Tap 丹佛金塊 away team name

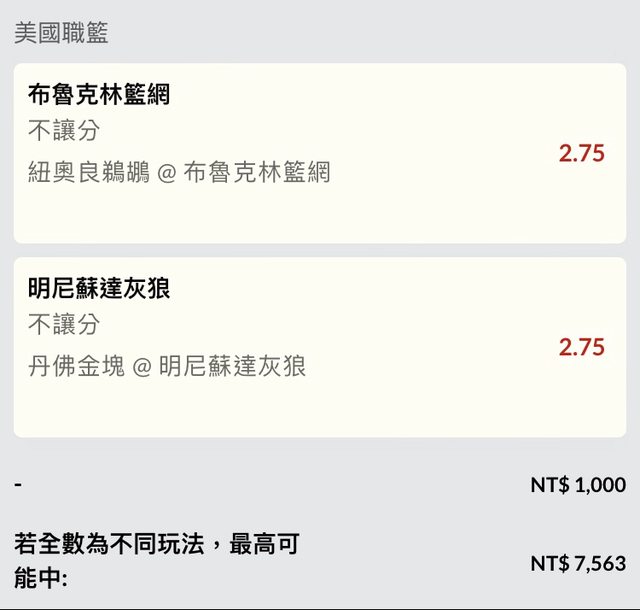pyautogui.click(x=76, y=366)
